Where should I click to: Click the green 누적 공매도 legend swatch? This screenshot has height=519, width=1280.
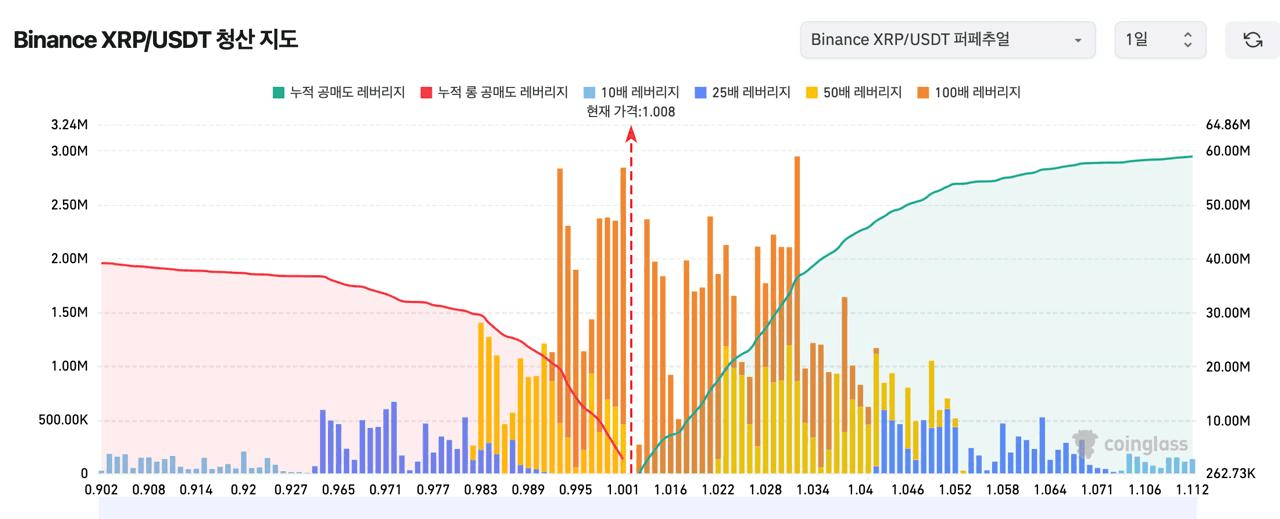[x=278, y=92]
